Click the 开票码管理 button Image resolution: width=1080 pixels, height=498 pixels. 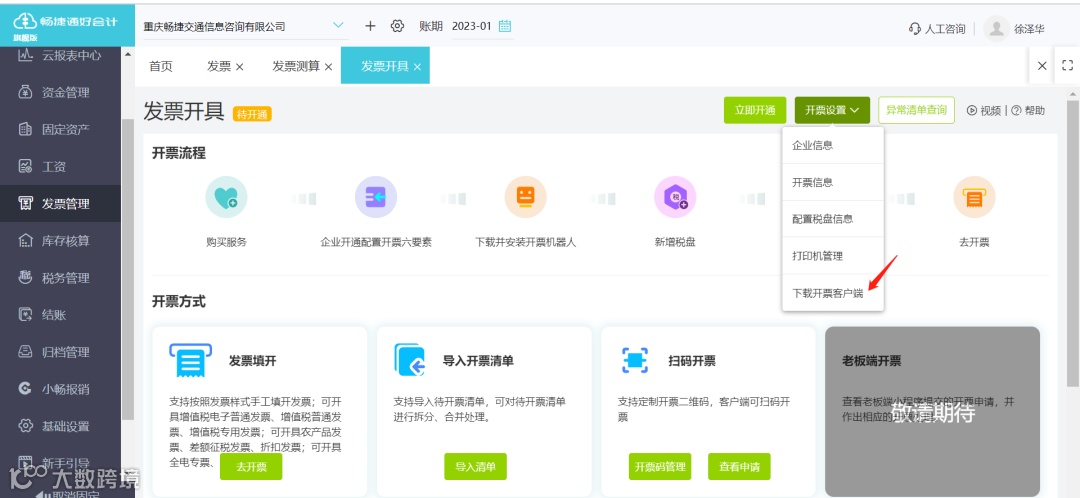(x=660, y=466)
